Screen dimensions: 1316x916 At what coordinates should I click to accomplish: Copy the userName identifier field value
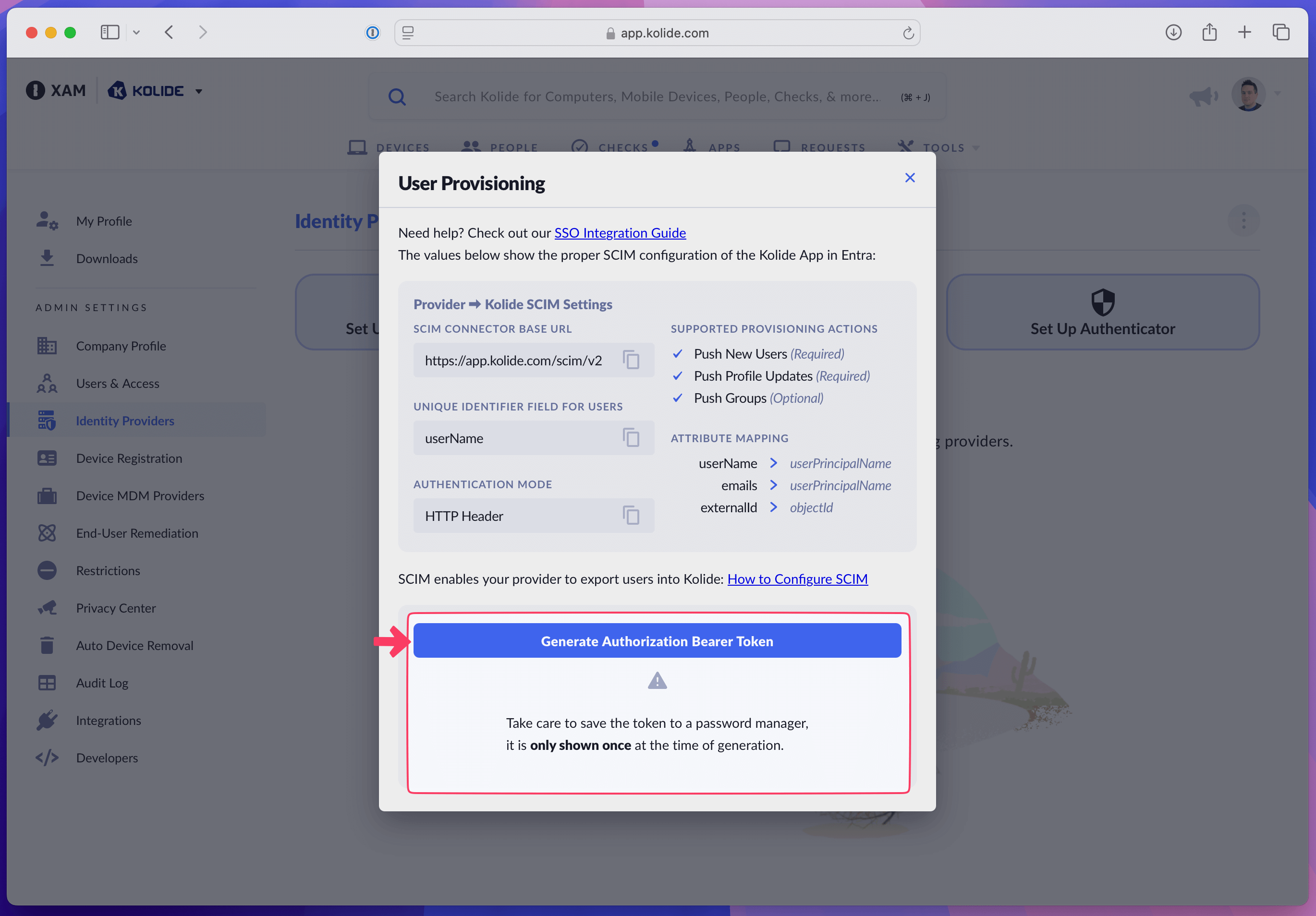tap(631, 438)
